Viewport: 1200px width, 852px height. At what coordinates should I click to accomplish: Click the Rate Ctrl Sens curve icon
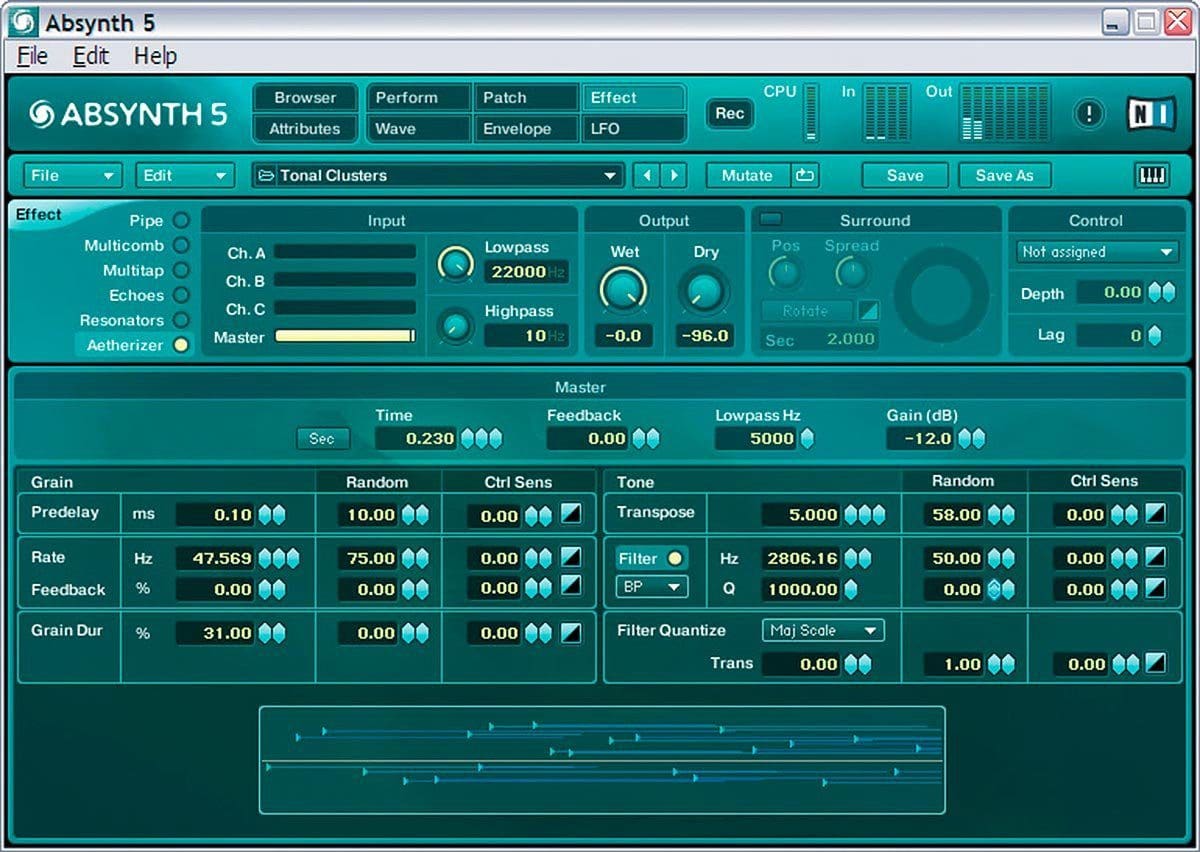point(569,557)
